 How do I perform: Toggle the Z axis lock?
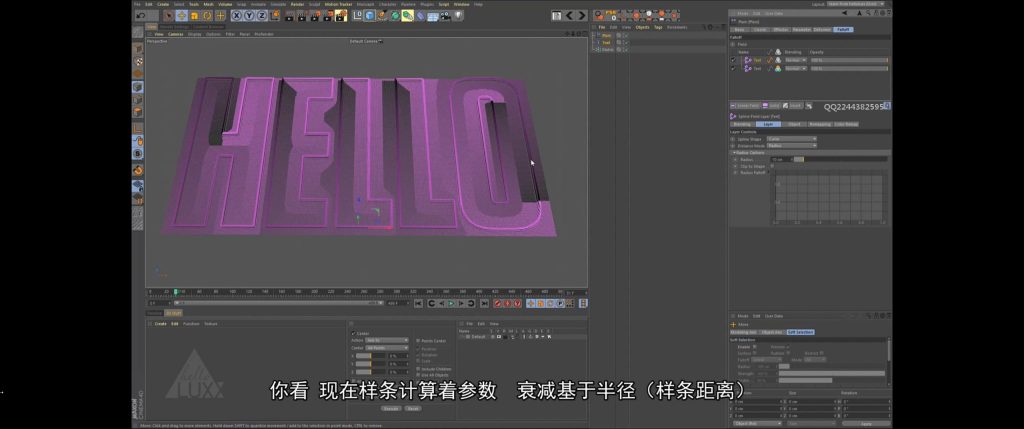260,16
